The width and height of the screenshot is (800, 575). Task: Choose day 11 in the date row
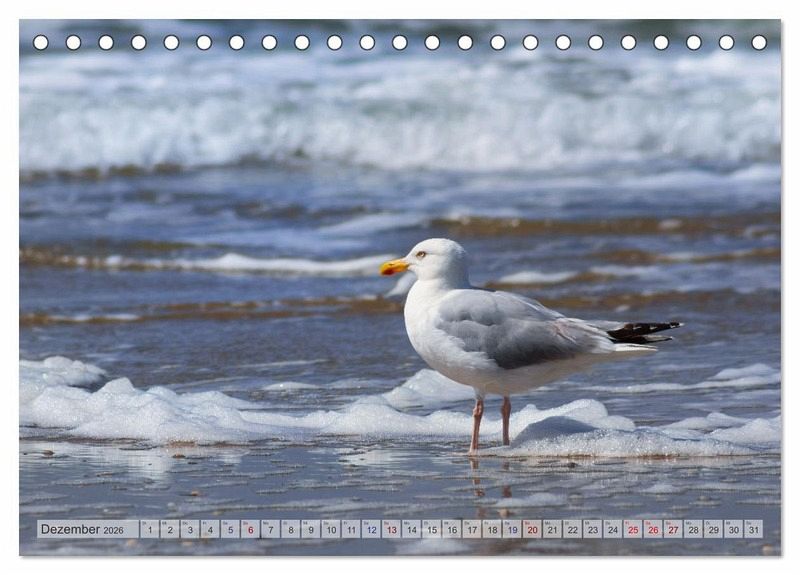(351, 529)
